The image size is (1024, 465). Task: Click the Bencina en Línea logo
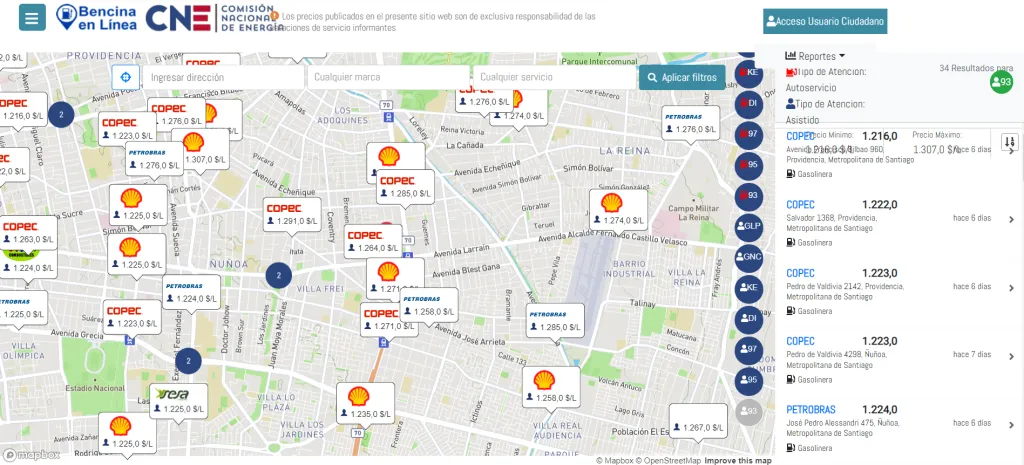point(97,18)
